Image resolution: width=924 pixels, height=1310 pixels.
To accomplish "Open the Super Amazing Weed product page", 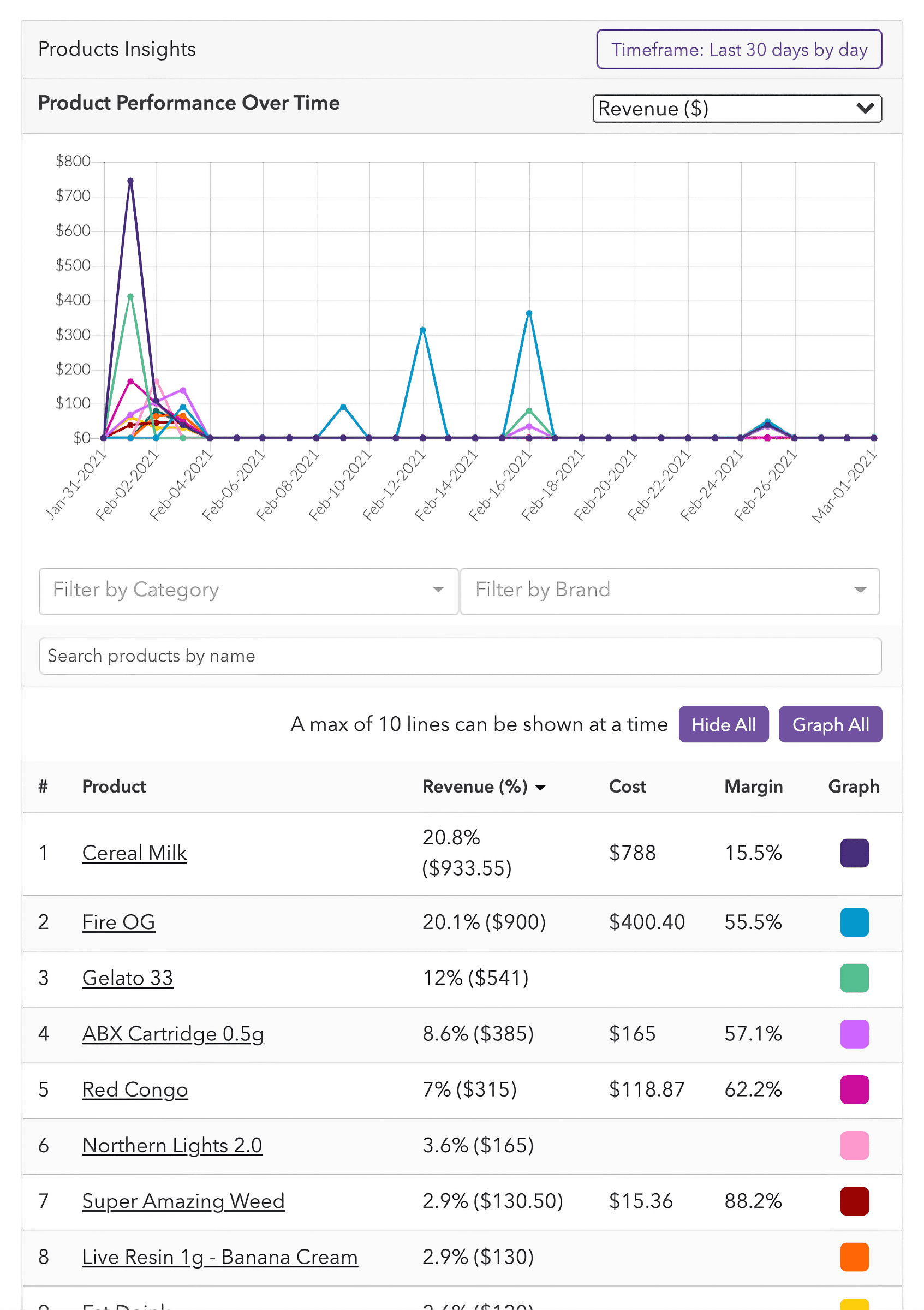I will [x=184, y=1201].
